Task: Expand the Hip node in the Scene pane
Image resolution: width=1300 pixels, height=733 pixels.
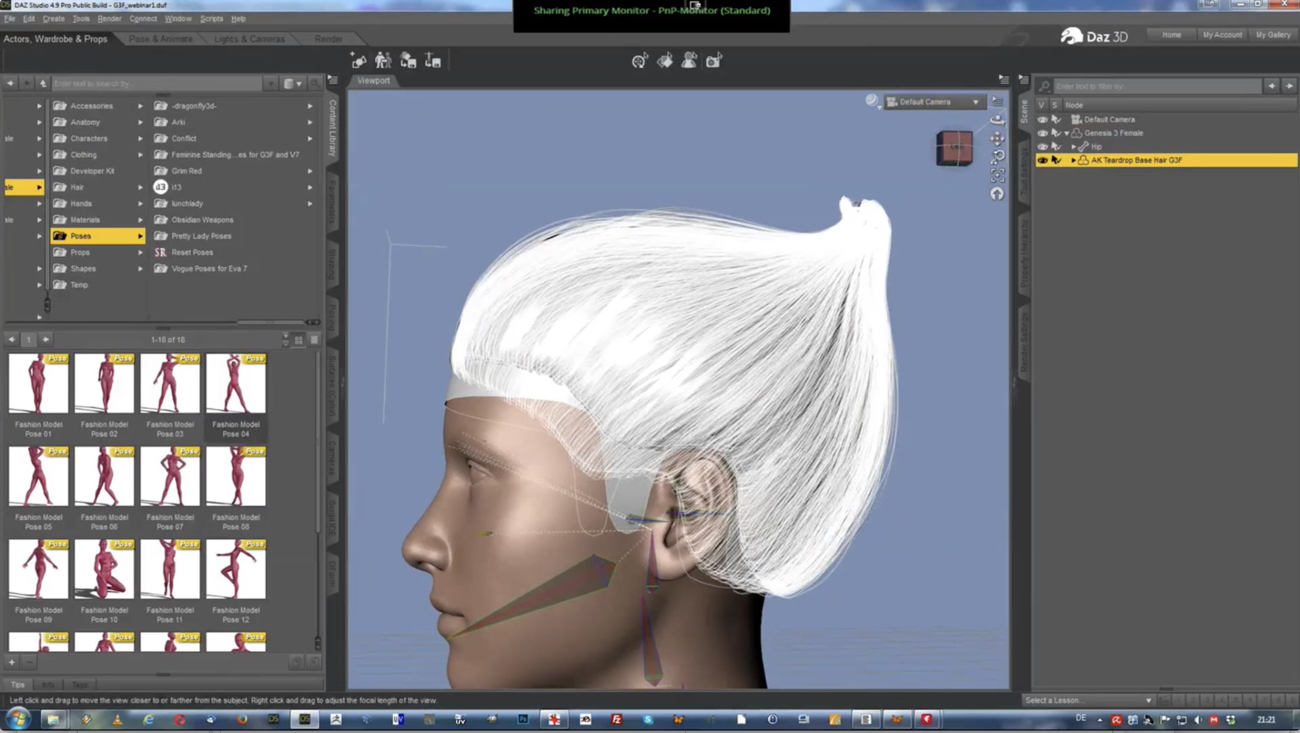Action: (1073, 145)
